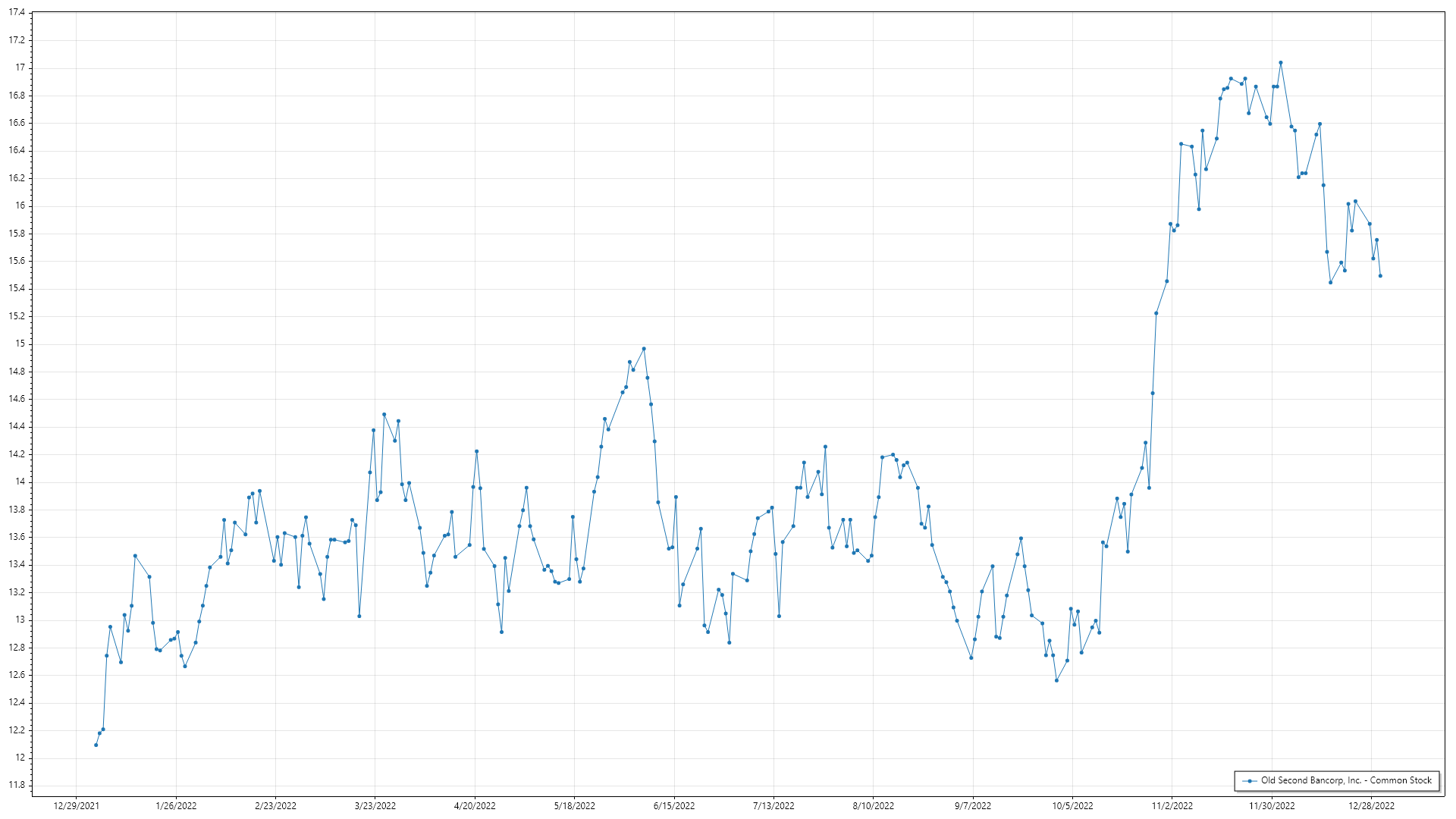Click the 9/7/2022 x-axis date label
Screen dimensions: 1456x819
click(x=972, y=806)
